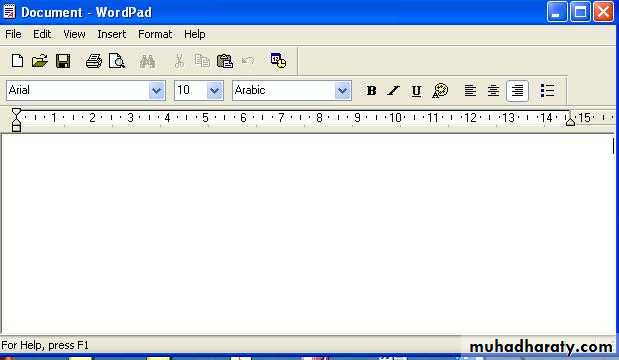Paste from clipboard using Paste icon
This screenshot has height=360, width=619.
coord(225,61)
